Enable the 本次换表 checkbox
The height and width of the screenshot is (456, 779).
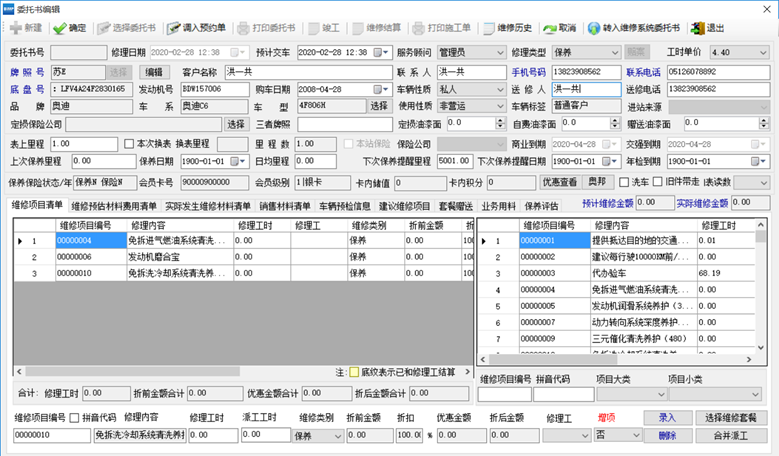[x=129, y=144]
